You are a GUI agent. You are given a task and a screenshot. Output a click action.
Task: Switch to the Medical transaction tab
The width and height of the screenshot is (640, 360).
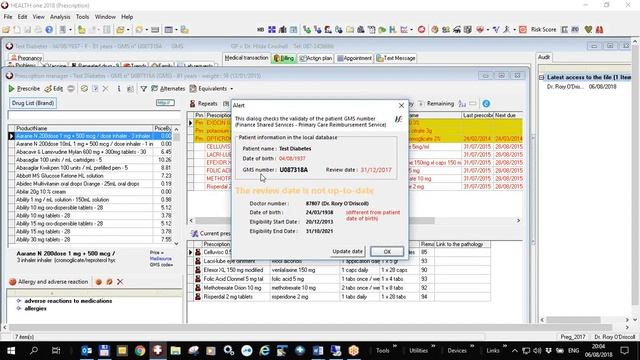pyautogui.click(x=247, y=58)
